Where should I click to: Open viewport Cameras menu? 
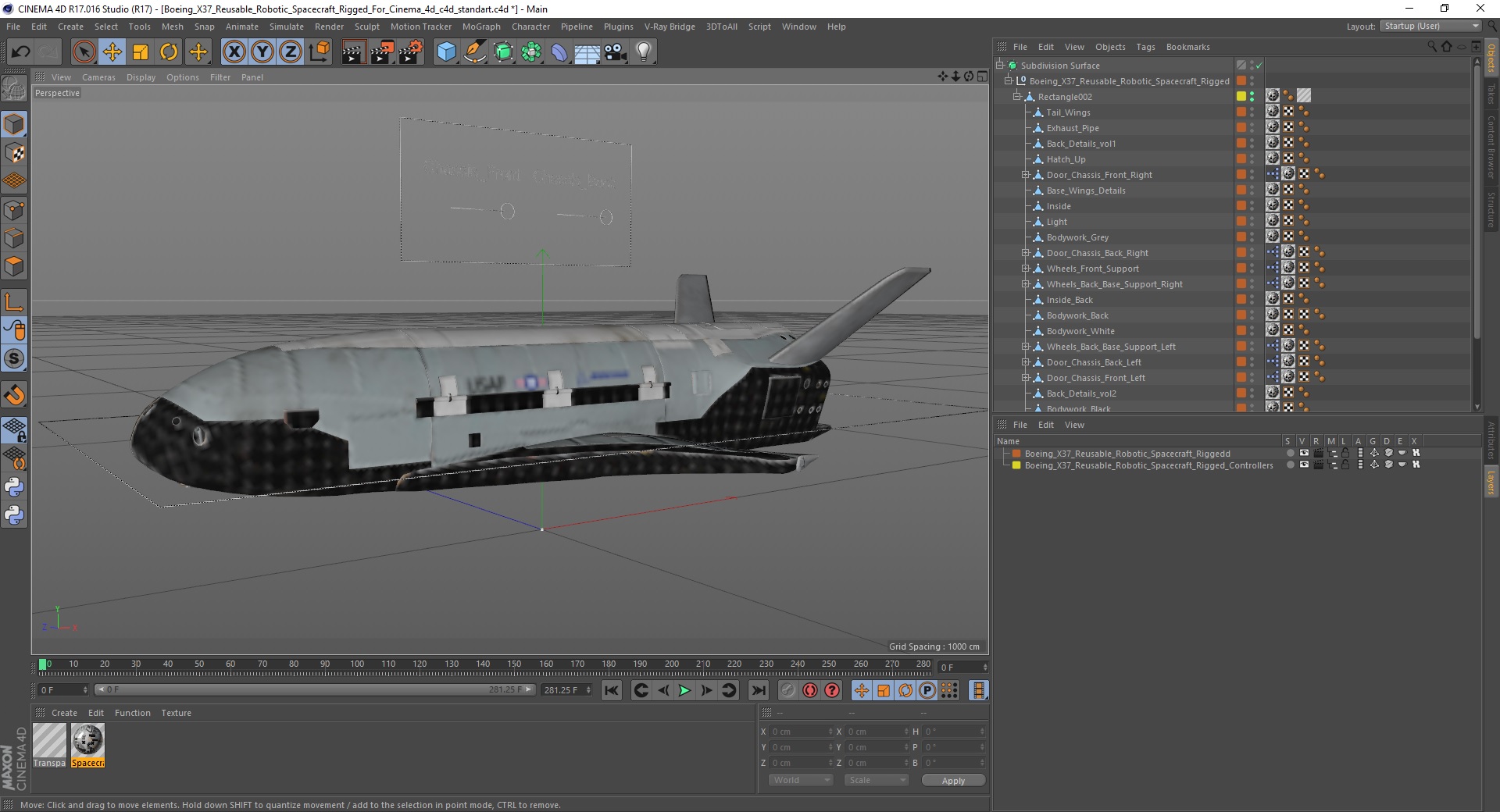pos(98,77)
